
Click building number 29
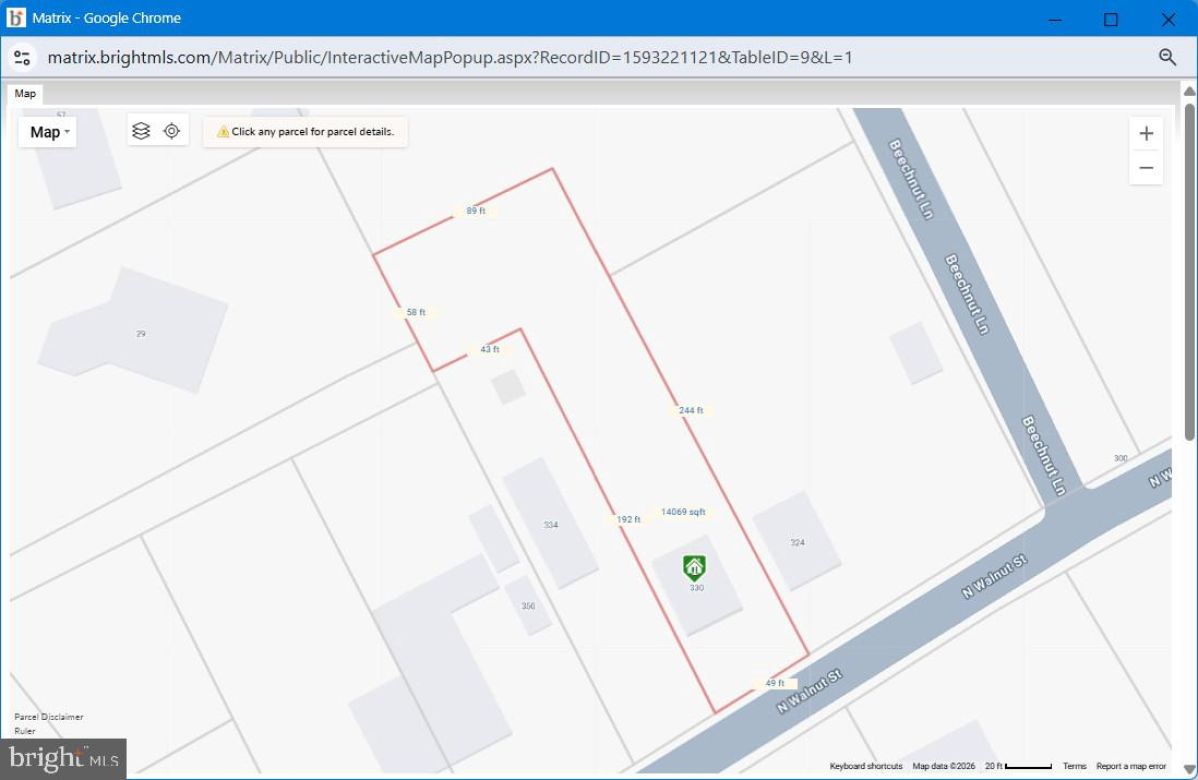click(x=141, y=334)
